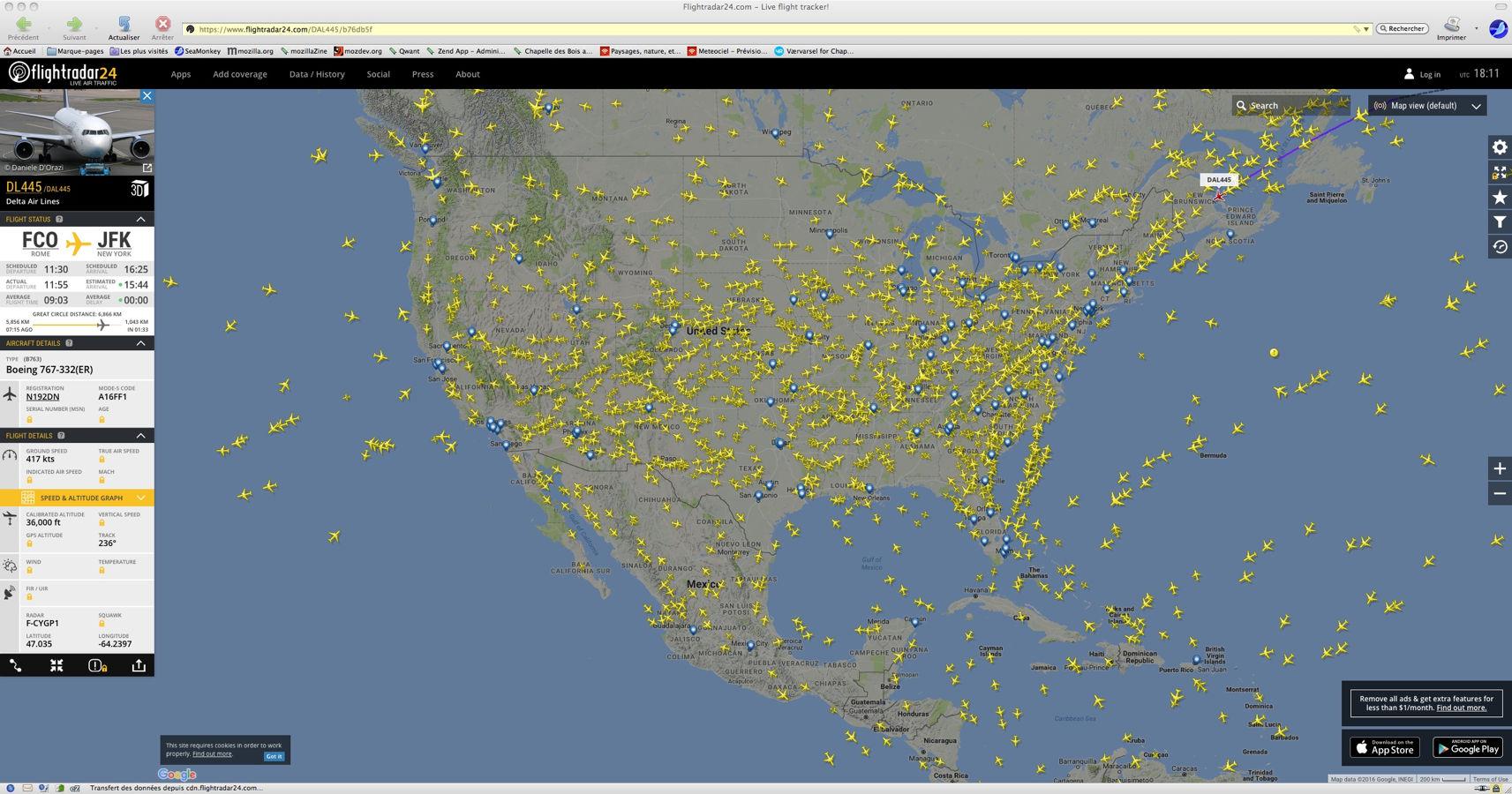Toggle the flight route display icon
Viewport: 1512px width, 794px height.
[x=16, y=666]
